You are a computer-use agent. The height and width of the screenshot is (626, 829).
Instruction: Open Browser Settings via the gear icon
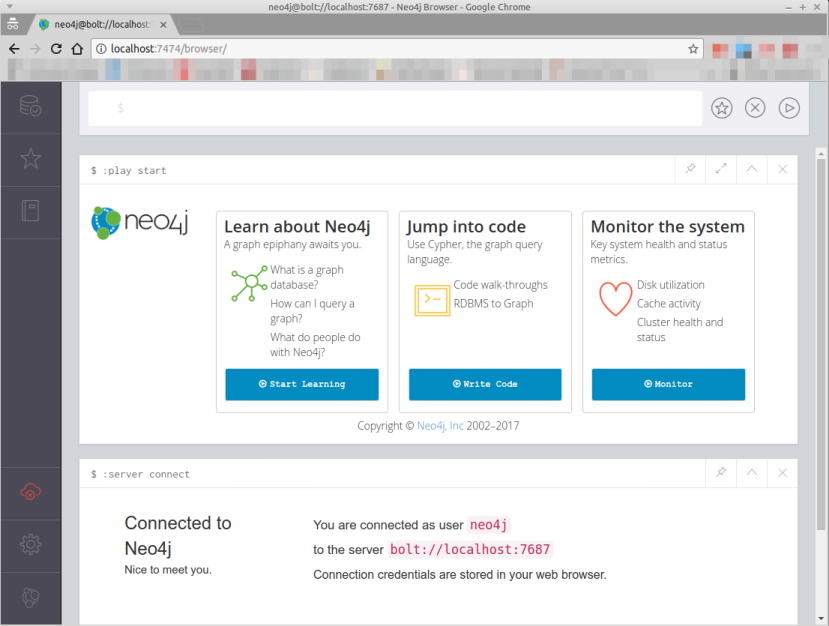tap(31, 544)
